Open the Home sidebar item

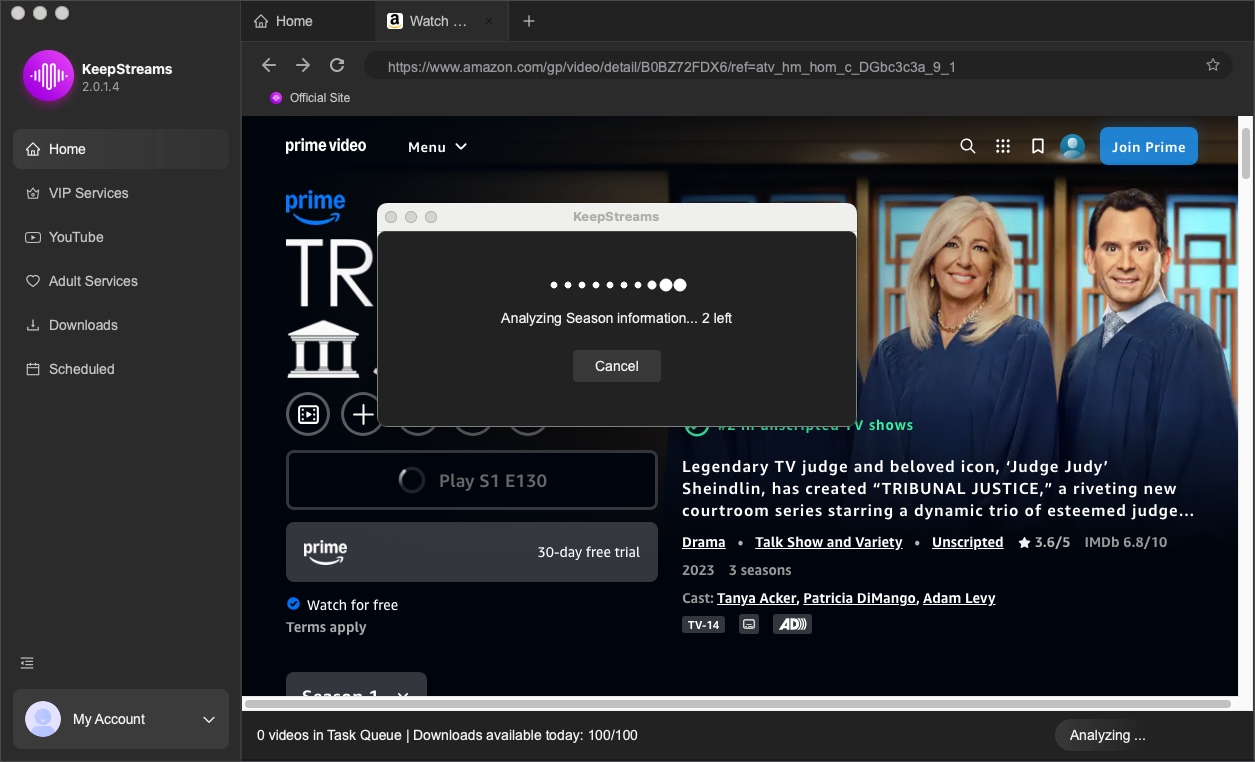[120, 149]
